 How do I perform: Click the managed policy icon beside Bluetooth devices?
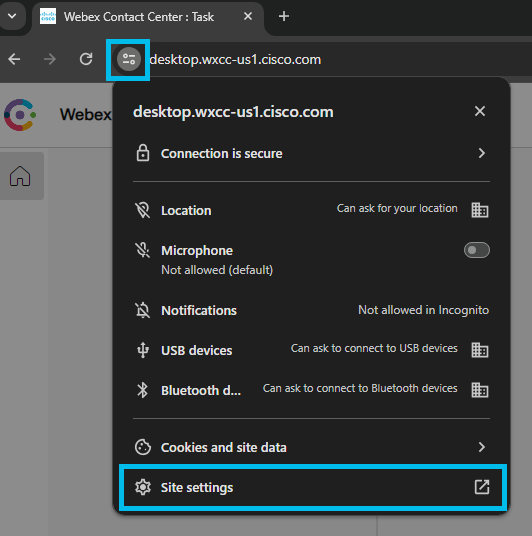(480, 390)
